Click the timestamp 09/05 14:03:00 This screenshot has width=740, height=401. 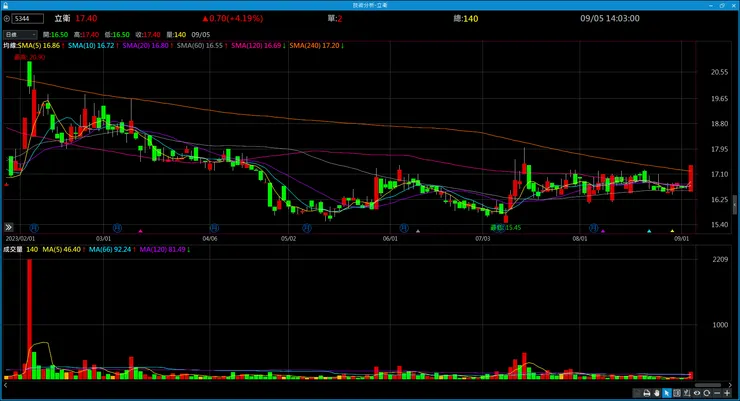(x=610, y=18)
